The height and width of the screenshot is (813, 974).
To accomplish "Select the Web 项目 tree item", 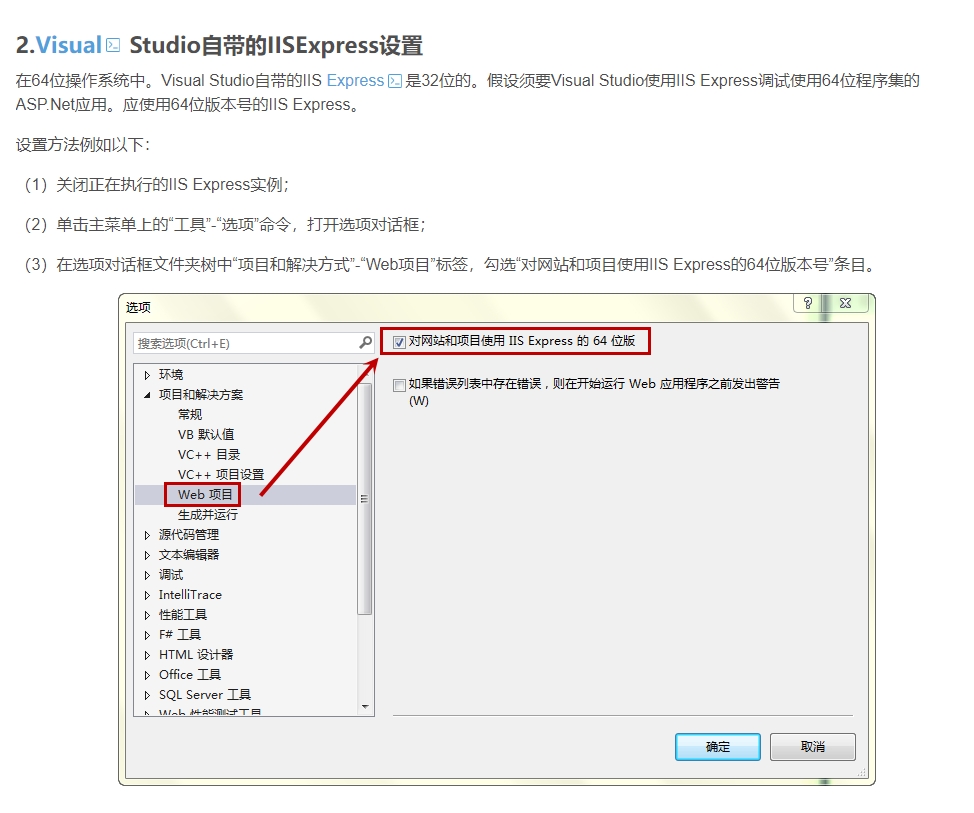I will pyautogui.click(x=205, y=495).
